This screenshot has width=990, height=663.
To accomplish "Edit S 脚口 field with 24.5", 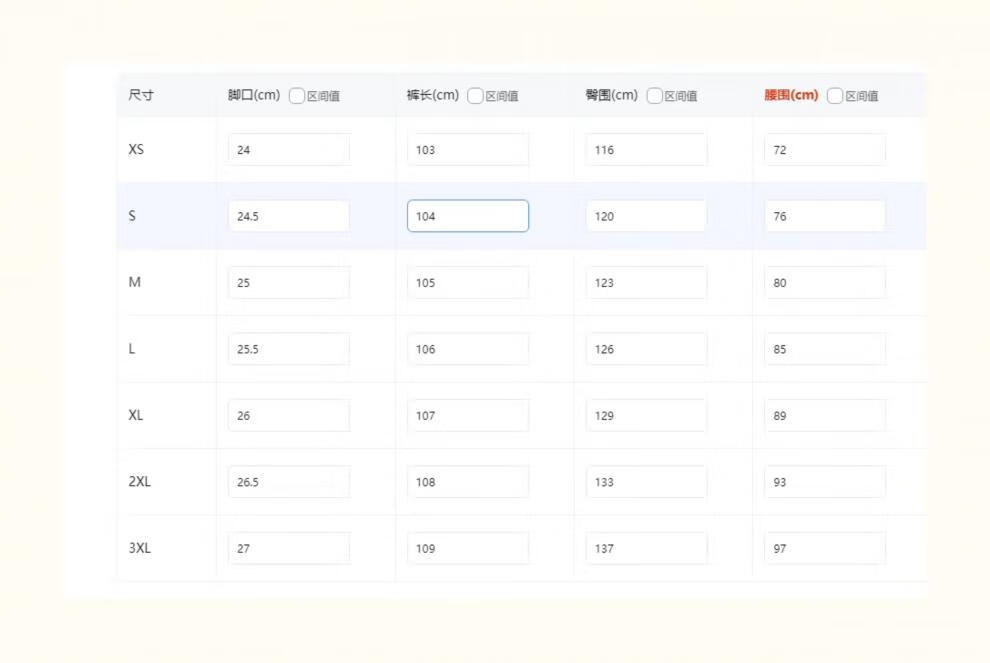I will 289,216.
